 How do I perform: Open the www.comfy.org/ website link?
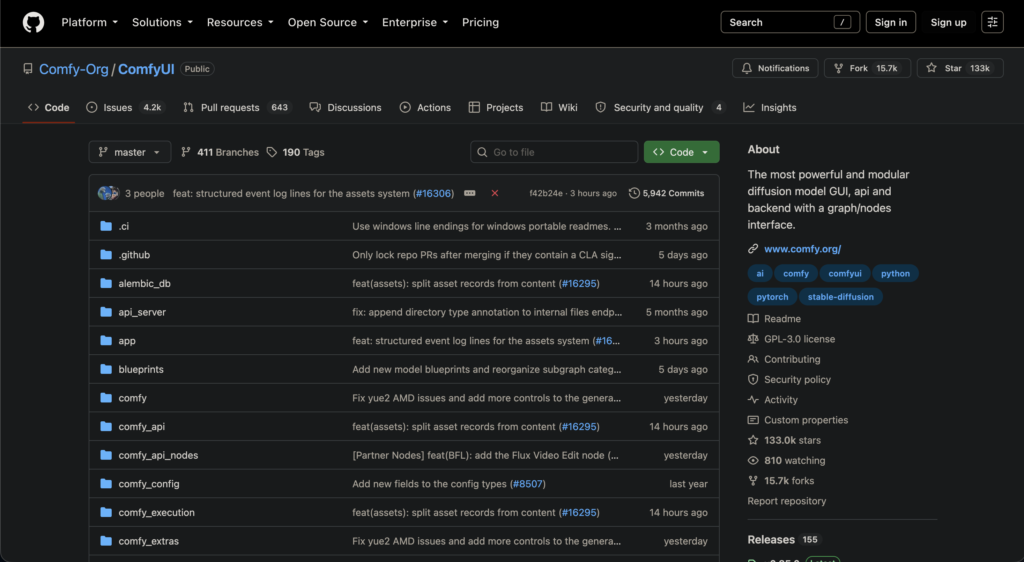coord(803,249)
